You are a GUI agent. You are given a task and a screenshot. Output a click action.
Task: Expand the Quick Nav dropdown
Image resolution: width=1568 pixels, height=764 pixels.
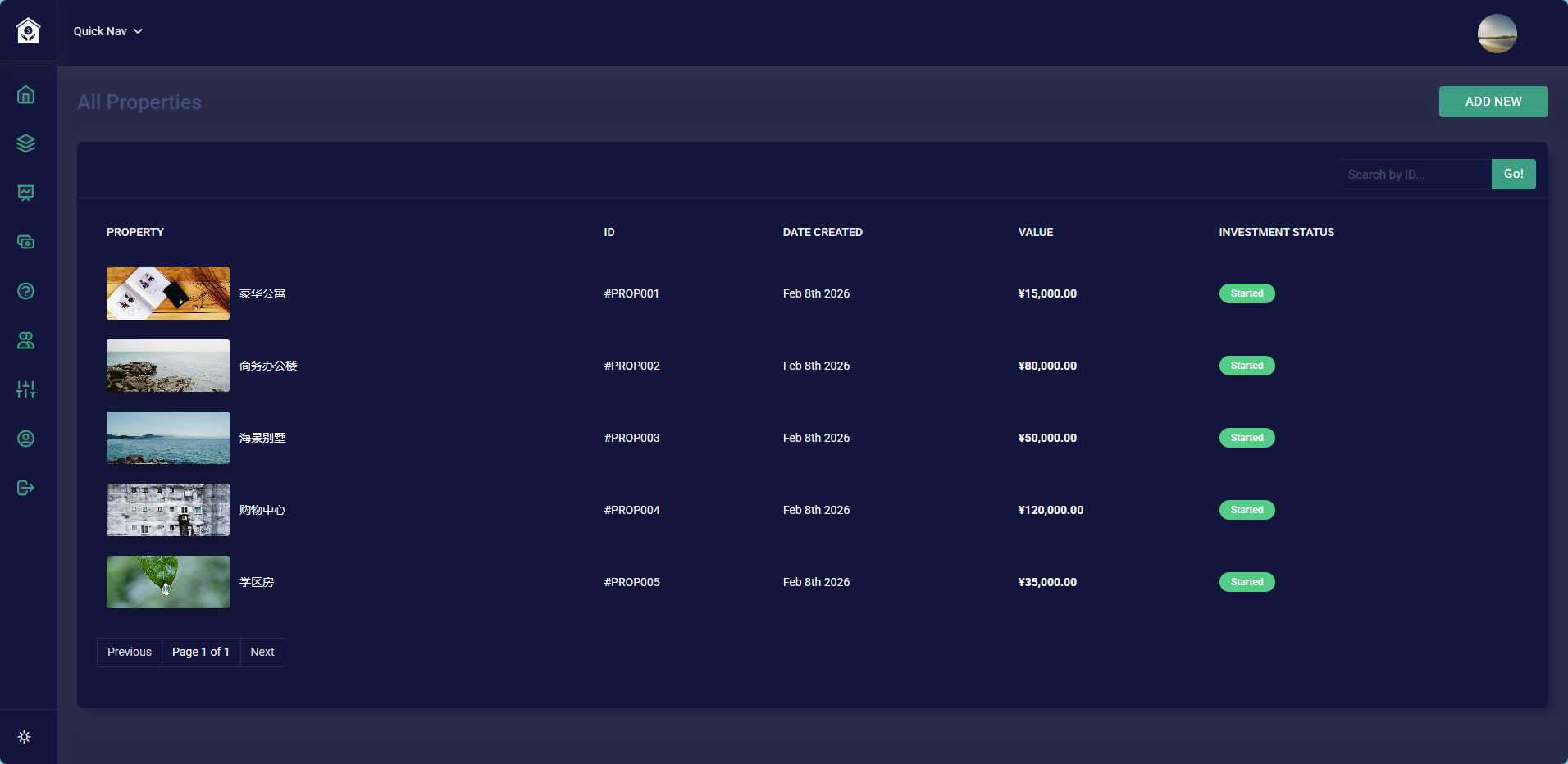tap(107, 31)
